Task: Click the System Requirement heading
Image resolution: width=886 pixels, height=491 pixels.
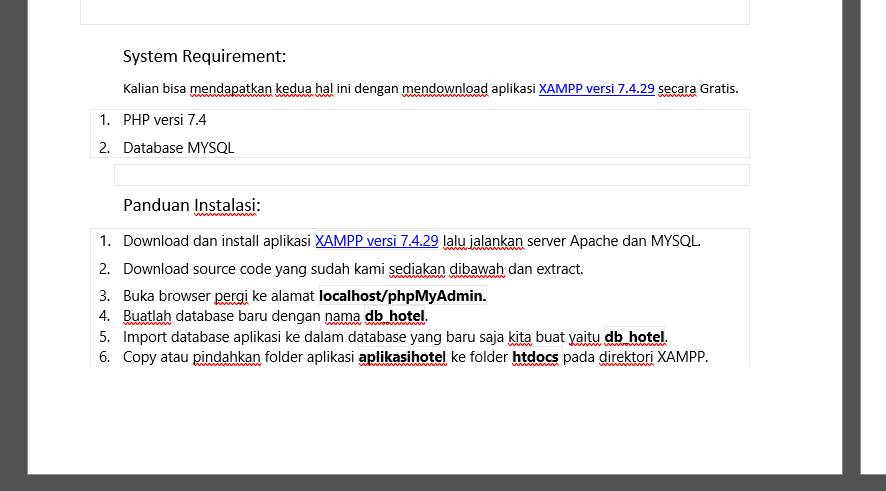Action: (205, 56)
